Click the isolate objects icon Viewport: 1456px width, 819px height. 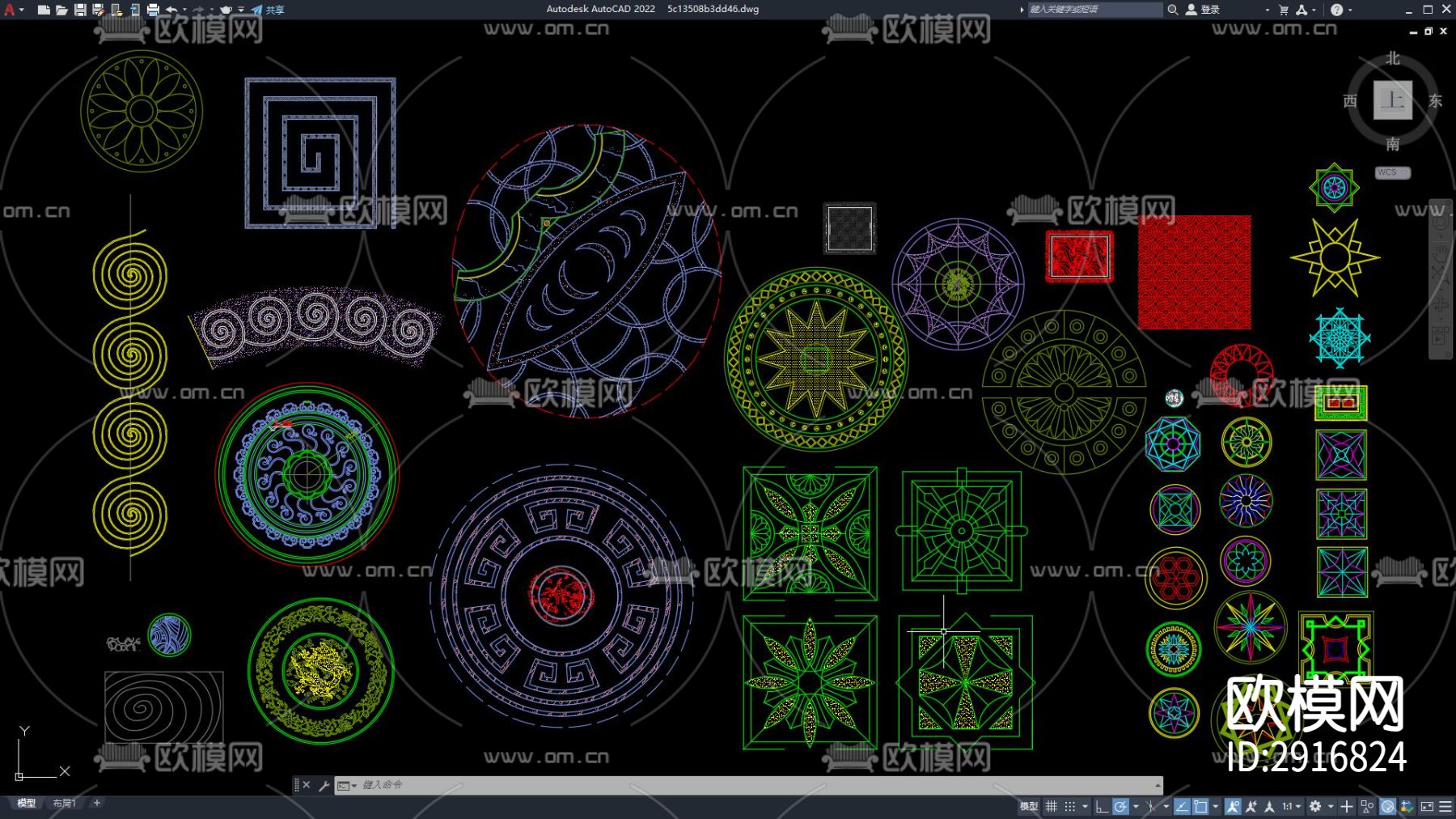coord(1368,806)
